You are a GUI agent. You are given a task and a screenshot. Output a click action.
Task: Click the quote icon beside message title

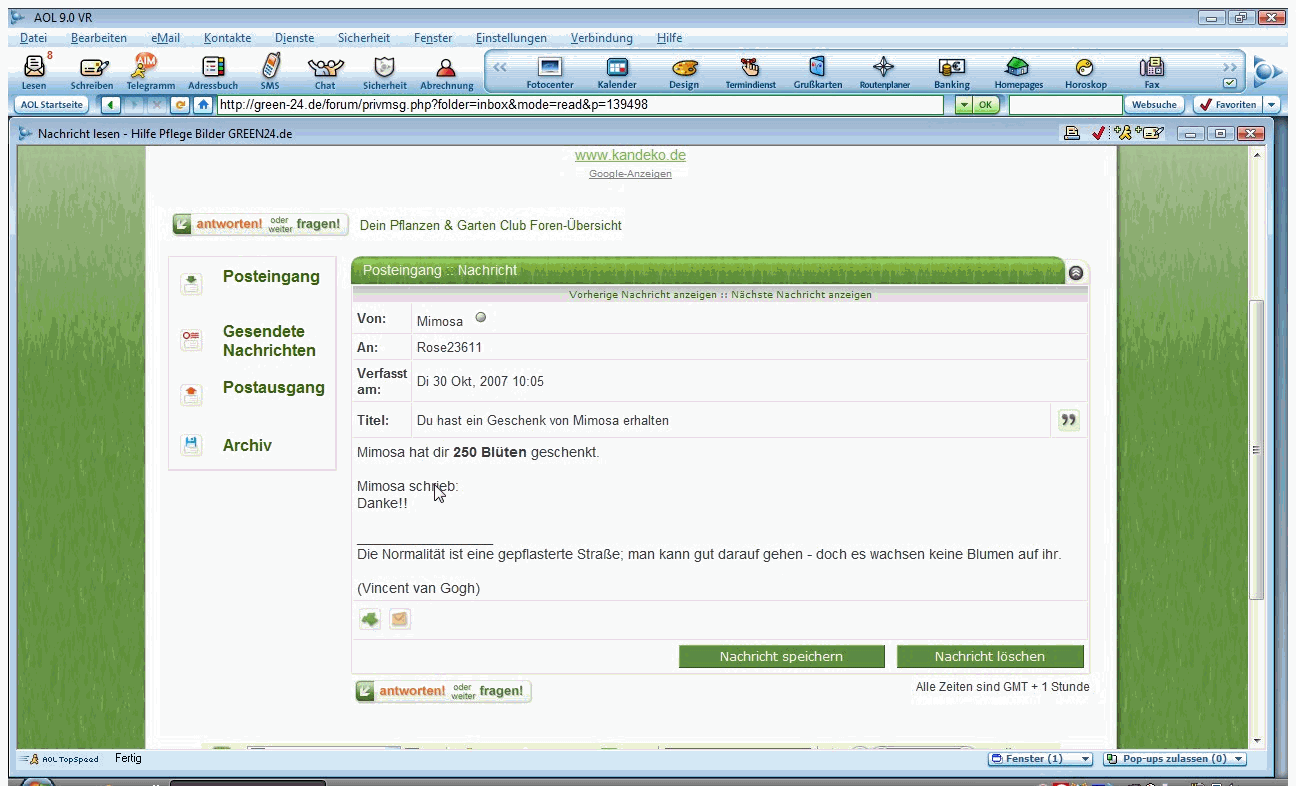[1069, 421]
